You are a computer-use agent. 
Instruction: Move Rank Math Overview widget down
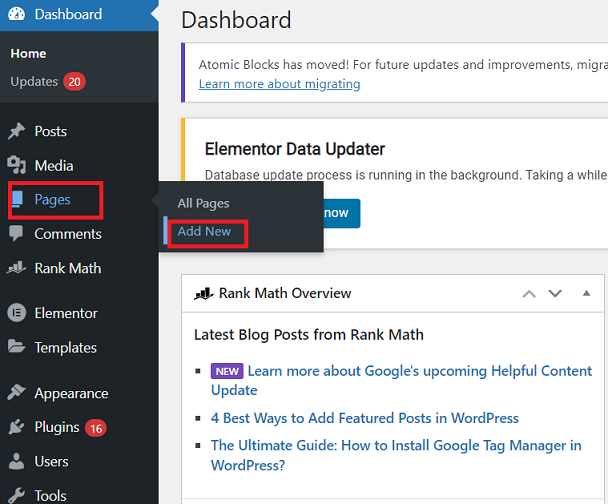(x=555, y=293)
